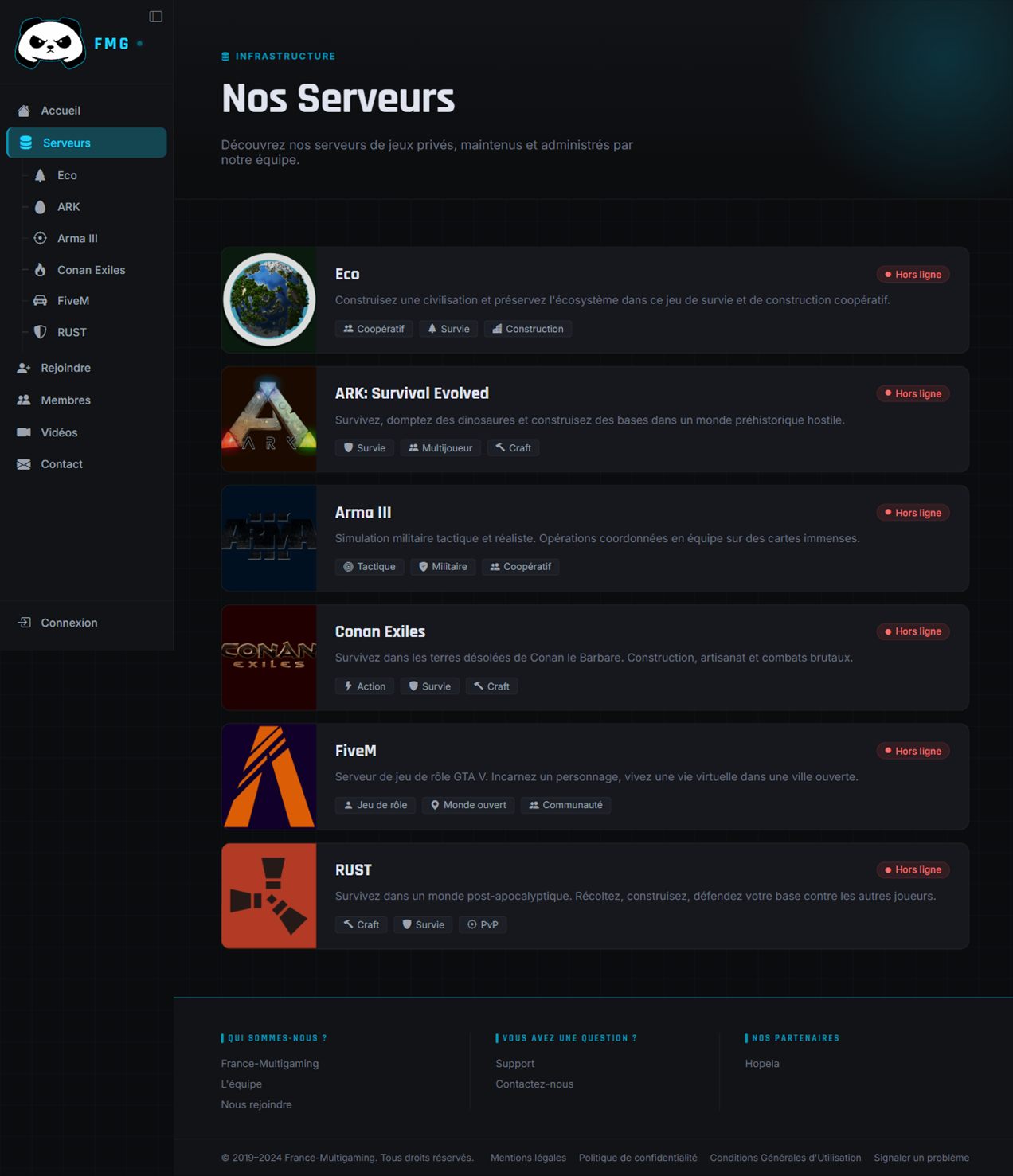Click the Connexion login arrow icon
This screenshot has height=1176, width=1013.
(25, 623)
